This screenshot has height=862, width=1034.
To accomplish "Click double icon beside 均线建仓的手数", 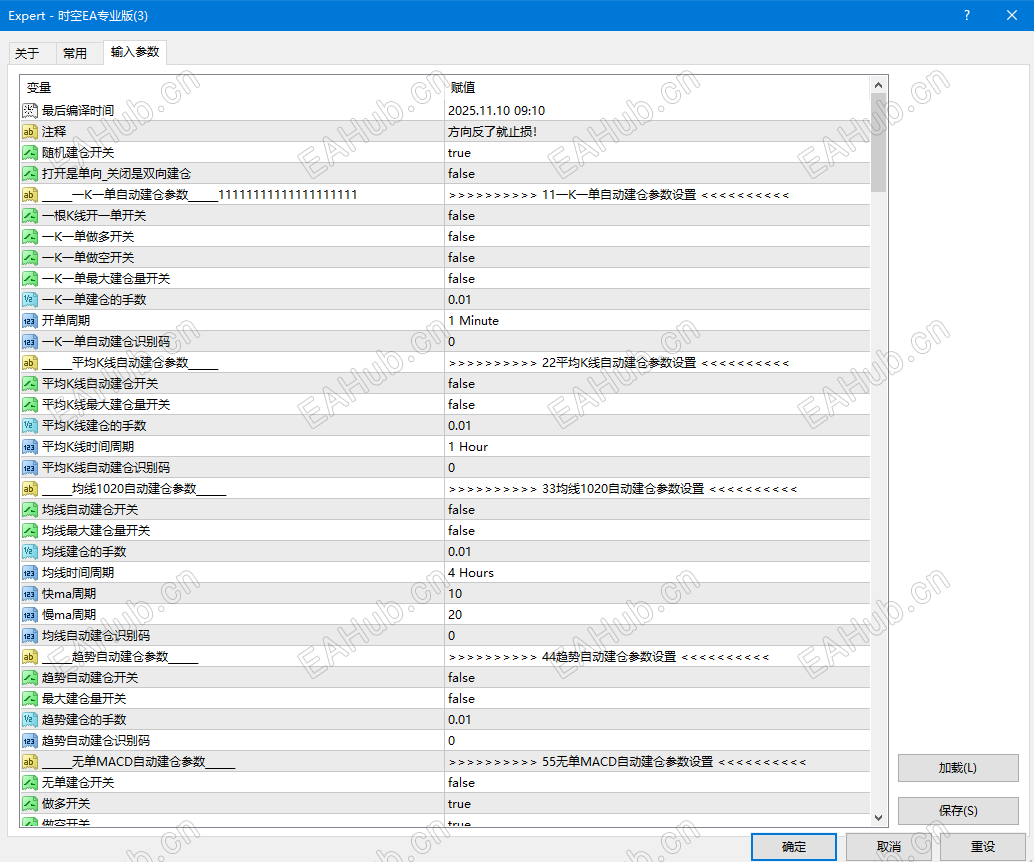I will 30,552.
